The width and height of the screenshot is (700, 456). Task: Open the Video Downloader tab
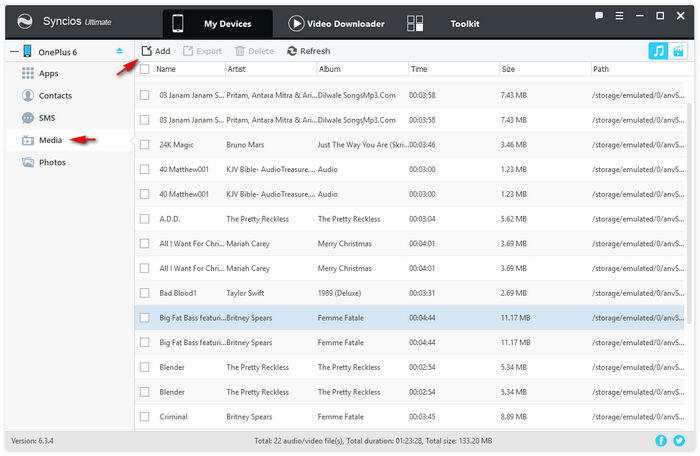[339, 22]
